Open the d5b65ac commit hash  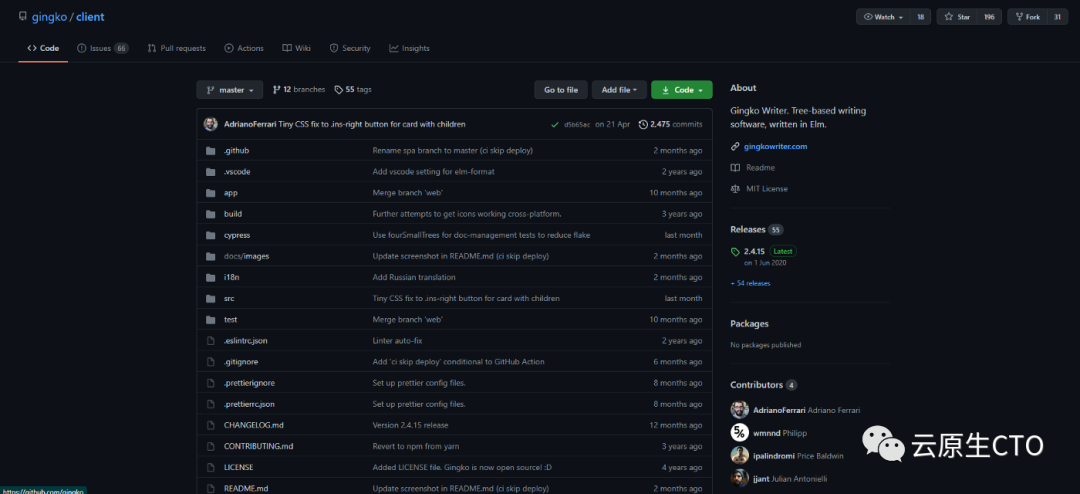(x=577, y=125)
